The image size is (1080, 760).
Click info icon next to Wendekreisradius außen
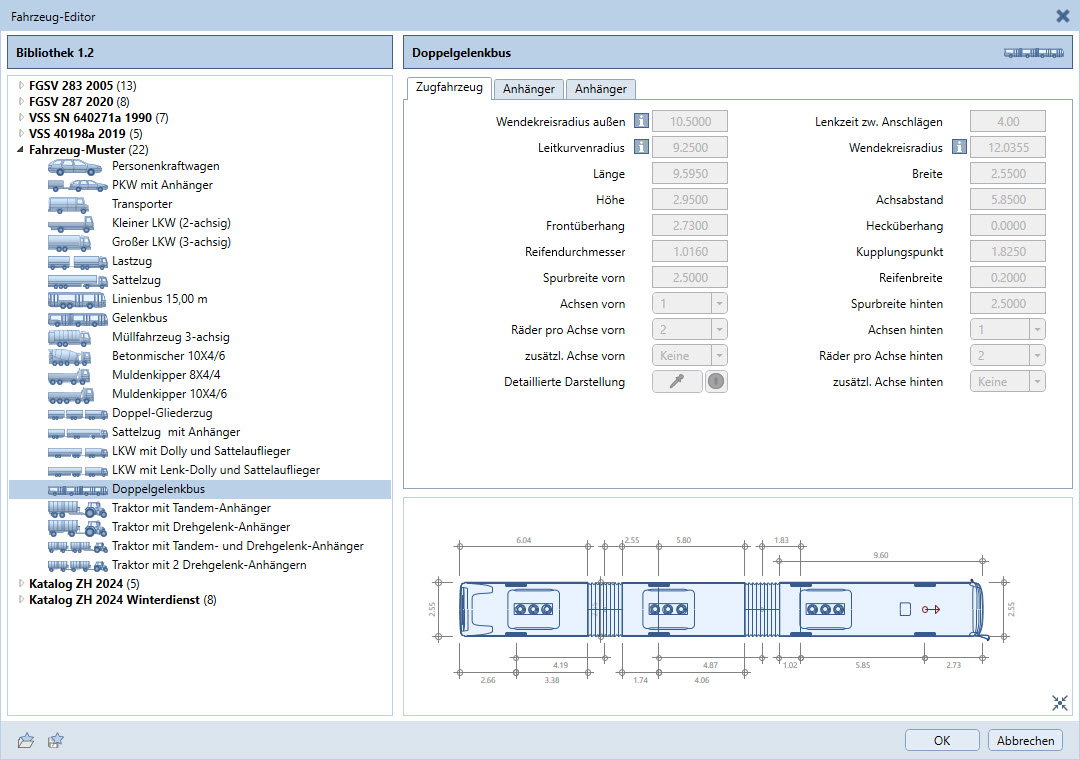(x=641, y=121)
